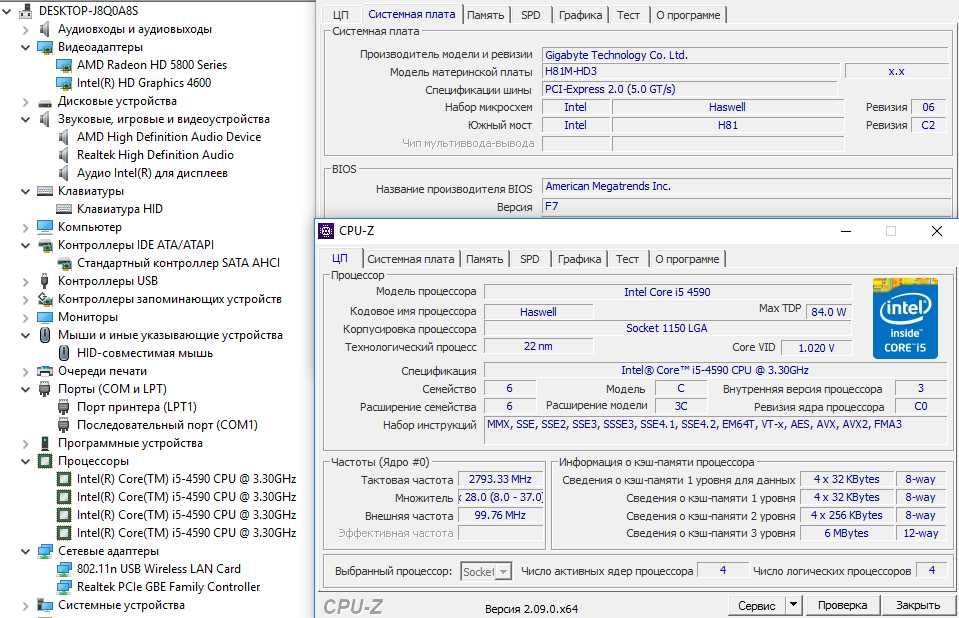This screenshot has width=959, height=618.
Task: Click the Системные устройства folder icon
Action: point(45,605)
